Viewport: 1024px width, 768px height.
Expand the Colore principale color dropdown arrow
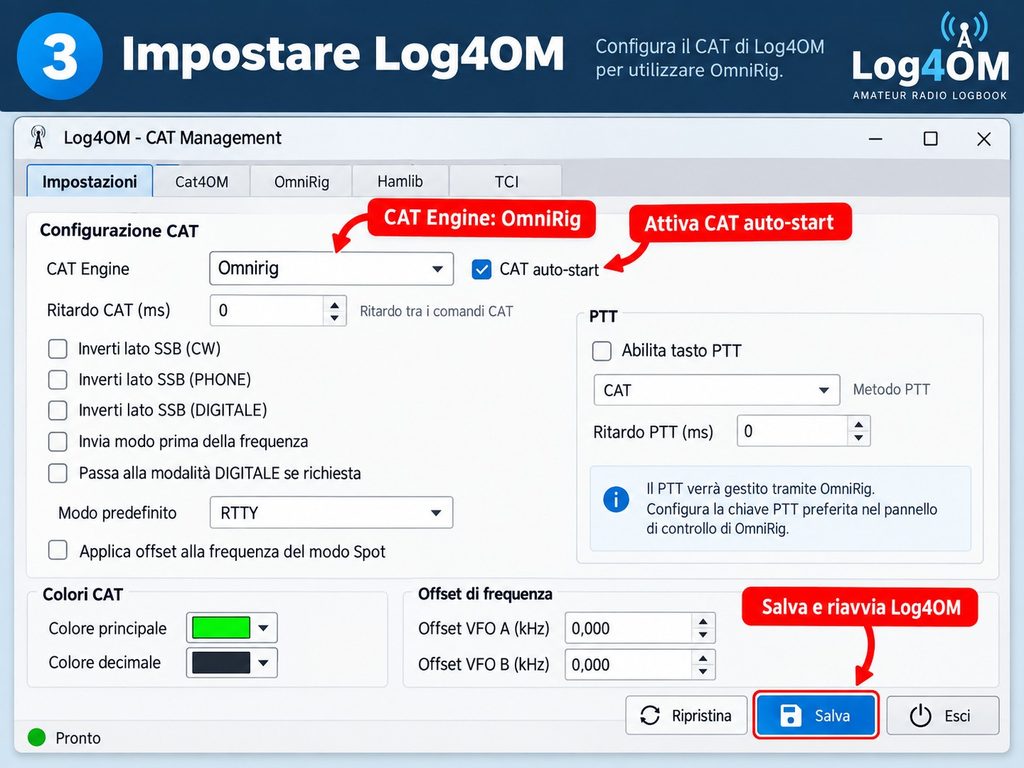coord(263,628)
